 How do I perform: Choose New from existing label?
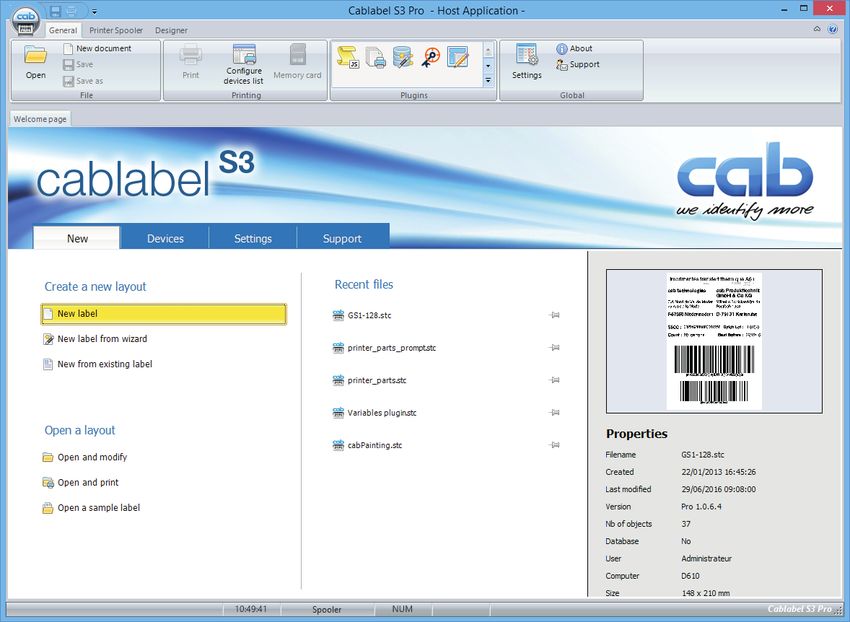coord(98,364)
